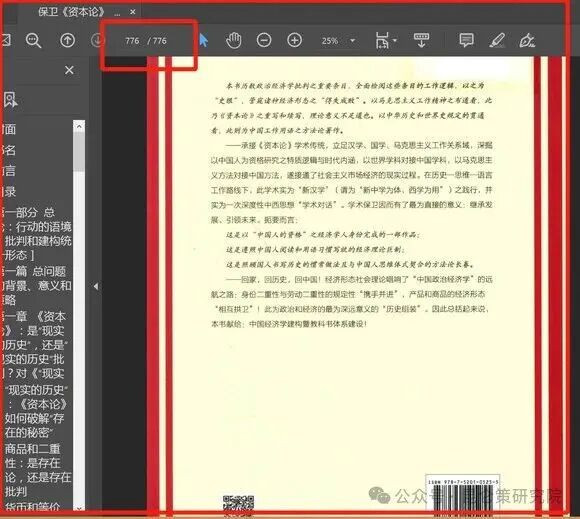Image resolution: width=580 pixels, height=519 pixels.
Task: Go to previous page with up arrow
Action: tap(67, 40)
